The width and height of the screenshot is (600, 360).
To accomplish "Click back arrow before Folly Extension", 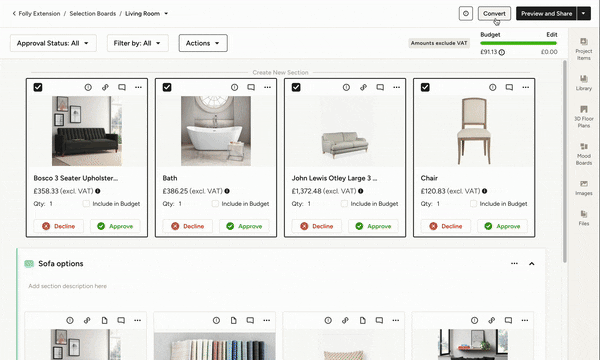I will (14, 13).
